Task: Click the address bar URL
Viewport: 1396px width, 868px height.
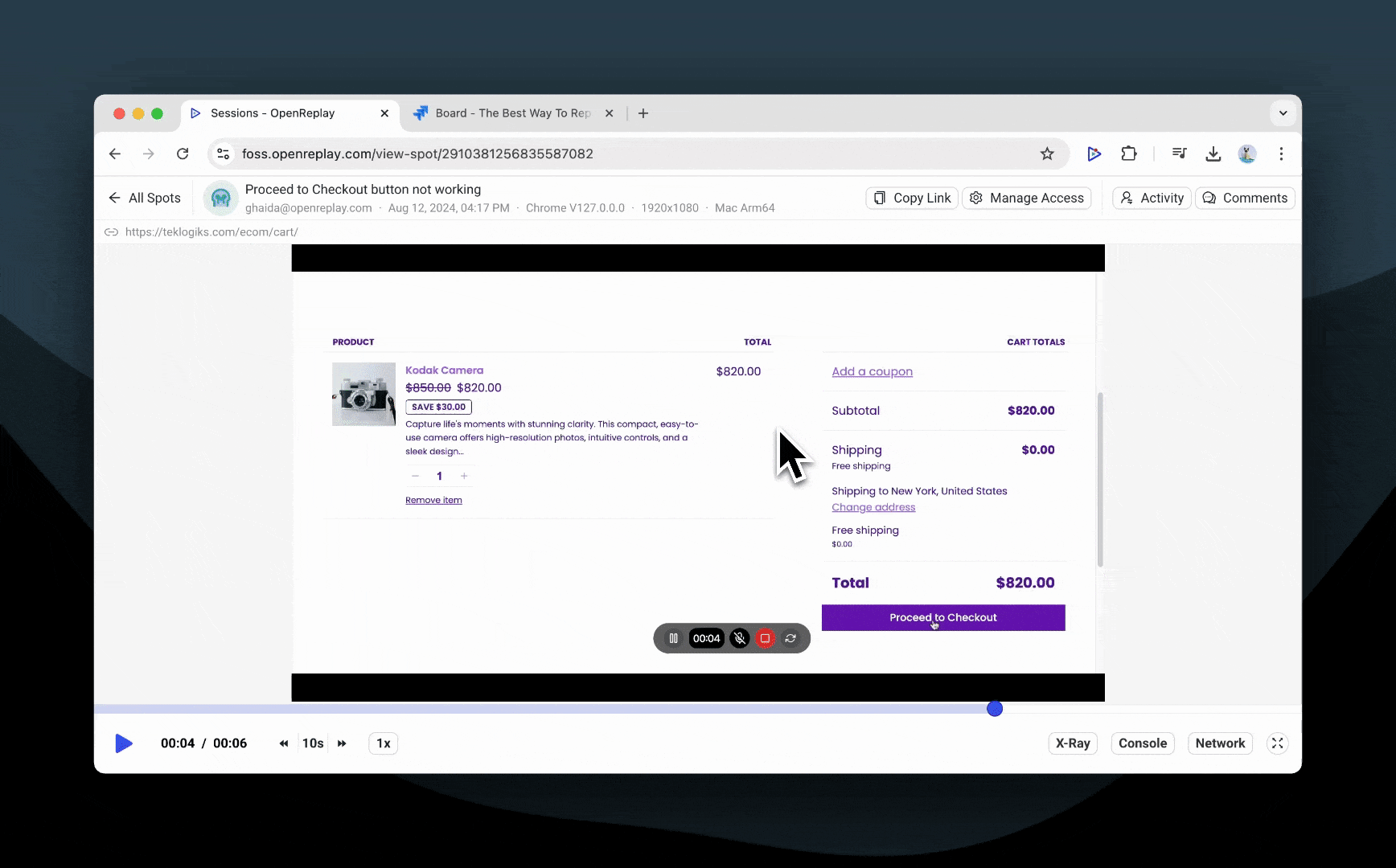Action: point(417,154)
